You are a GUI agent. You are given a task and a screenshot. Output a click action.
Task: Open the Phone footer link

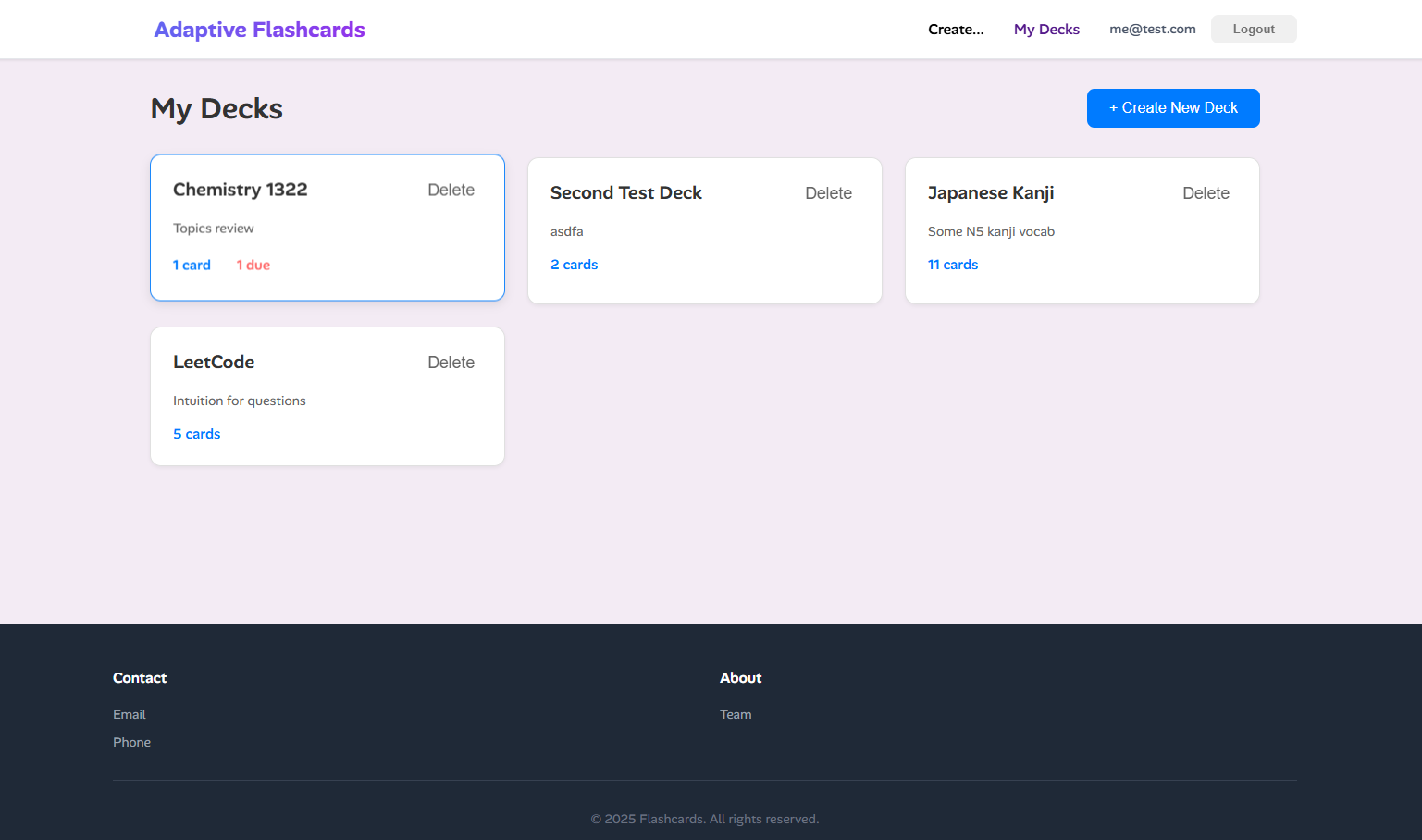point(132,742)
